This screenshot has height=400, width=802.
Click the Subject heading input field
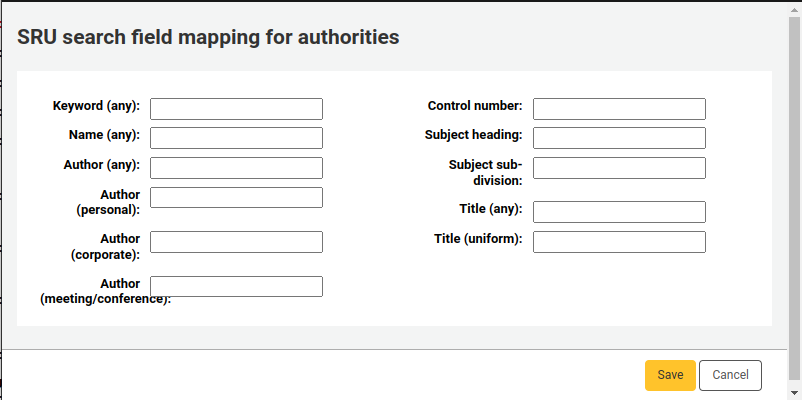pyautogui.click(x=619, y=138)
